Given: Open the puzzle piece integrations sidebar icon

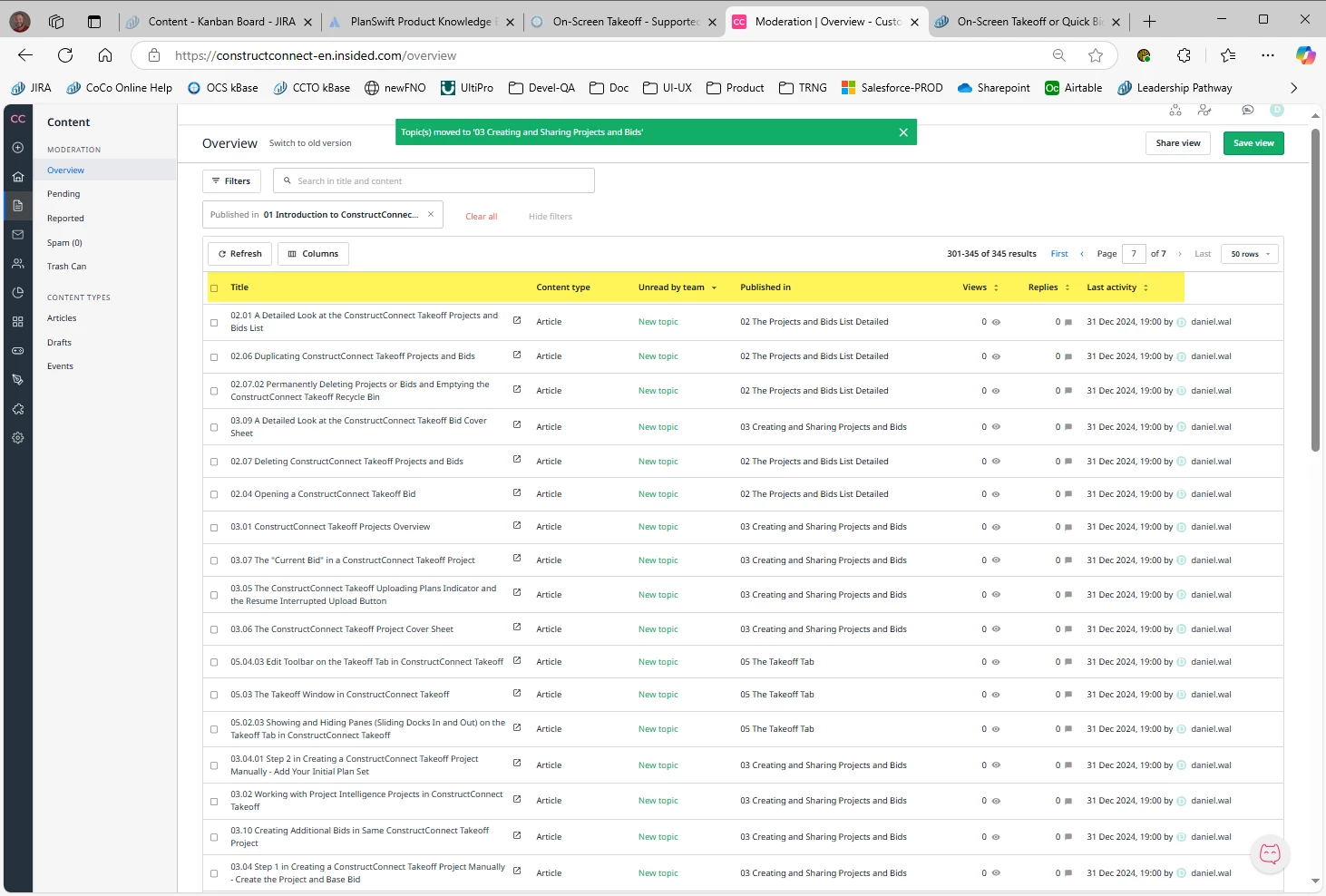Looking at the screenshot, I should click(x=17, y=409).
